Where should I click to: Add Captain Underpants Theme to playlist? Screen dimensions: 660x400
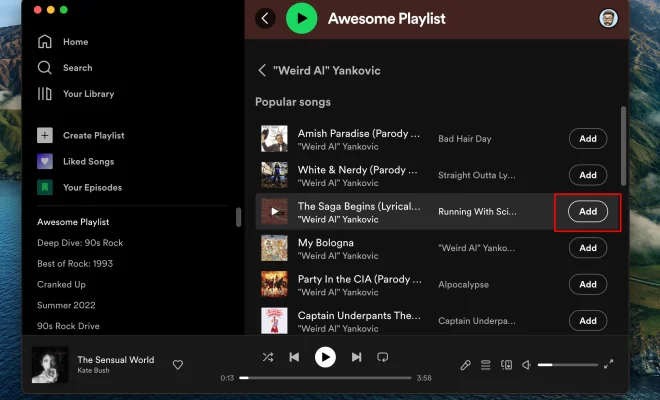click(588, 321)
